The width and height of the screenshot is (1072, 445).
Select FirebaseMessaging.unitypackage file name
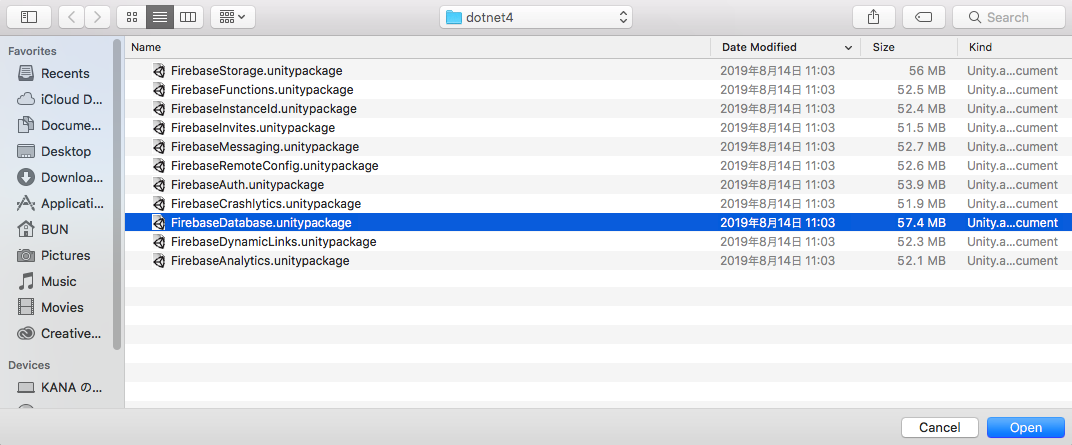click(x=265, y=146)
